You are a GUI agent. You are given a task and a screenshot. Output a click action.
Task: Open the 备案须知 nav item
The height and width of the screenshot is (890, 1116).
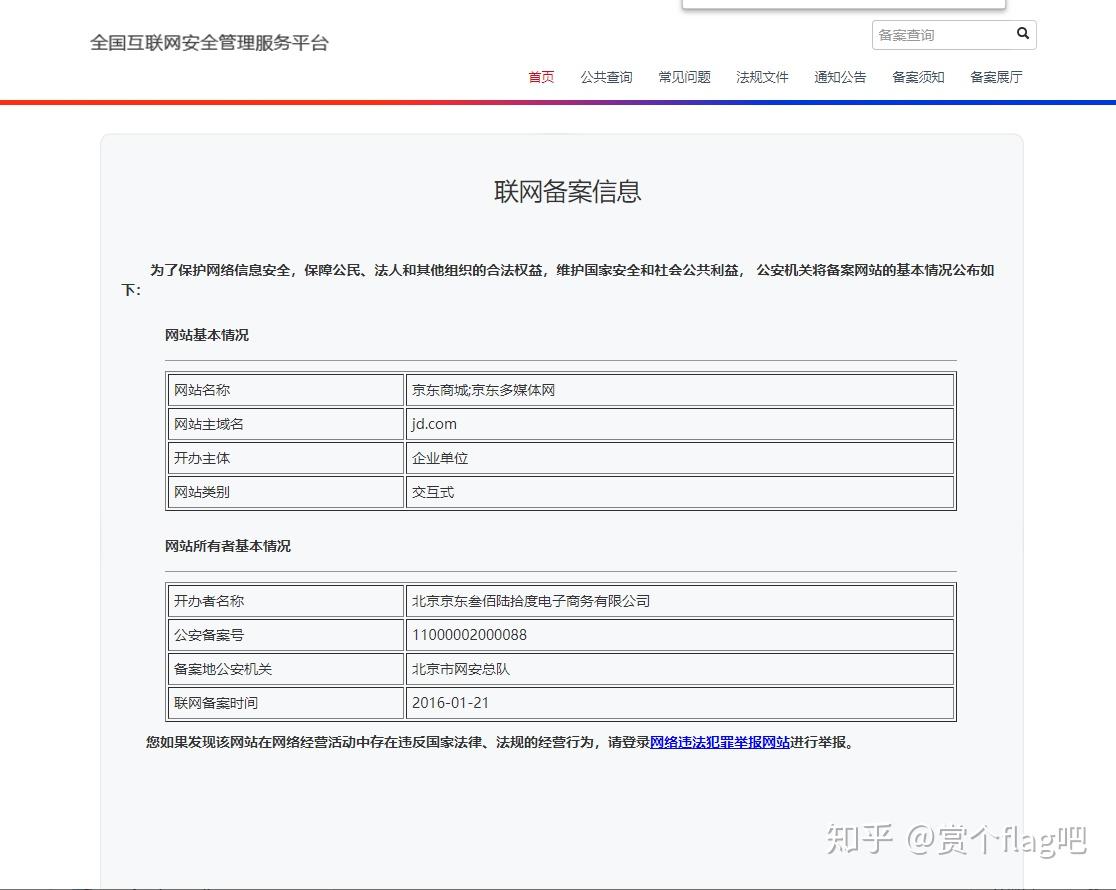[x=918, y=77]
